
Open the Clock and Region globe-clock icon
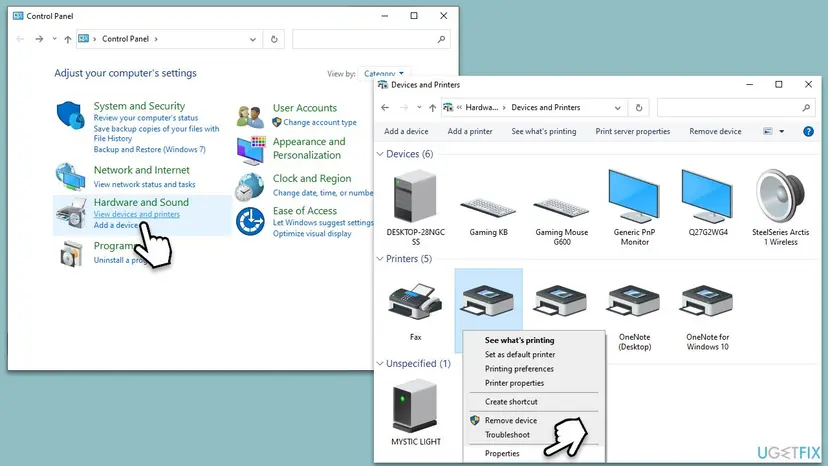click(x=250, y=187)
